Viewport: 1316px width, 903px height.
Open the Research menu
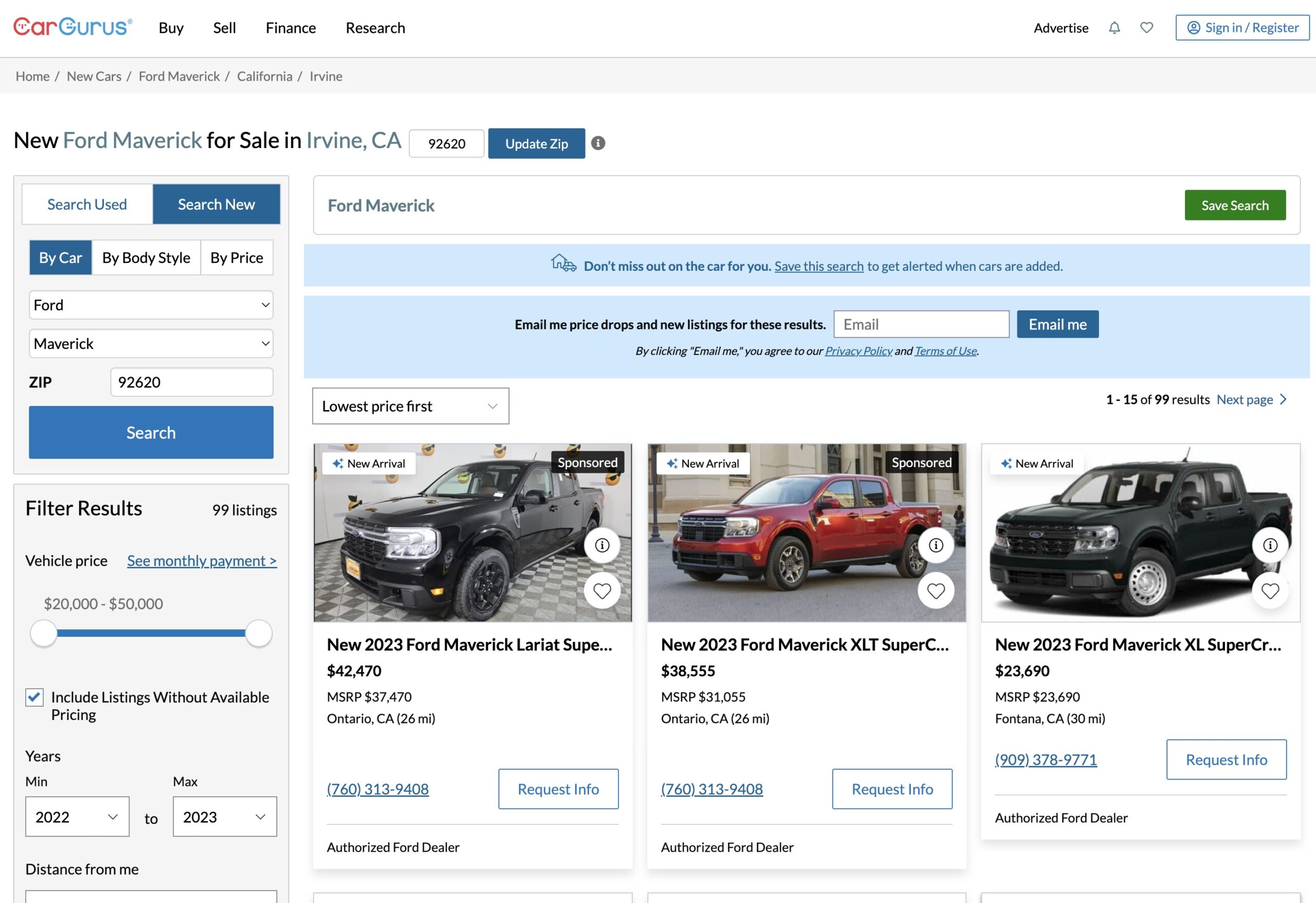pos(374,28)
